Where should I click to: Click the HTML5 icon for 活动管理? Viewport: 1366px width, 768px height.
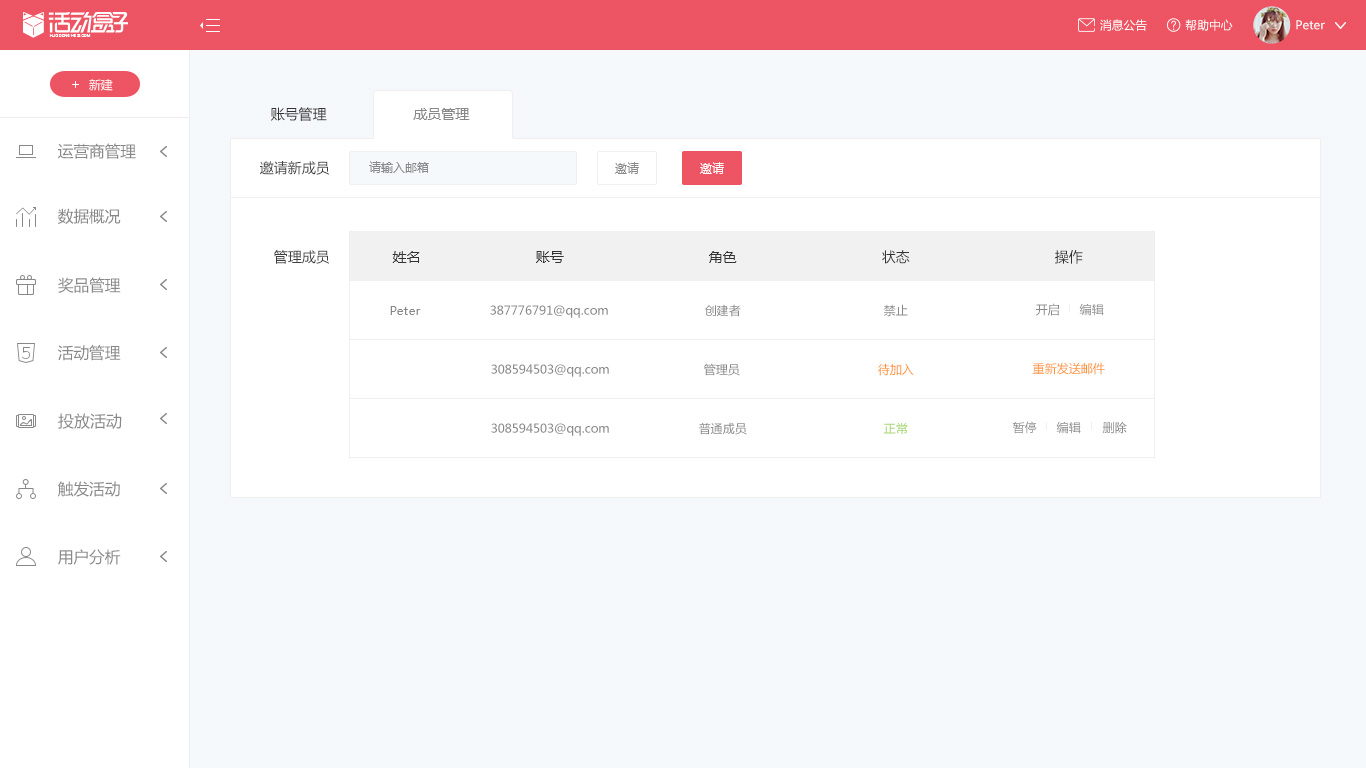coord(26,353)
